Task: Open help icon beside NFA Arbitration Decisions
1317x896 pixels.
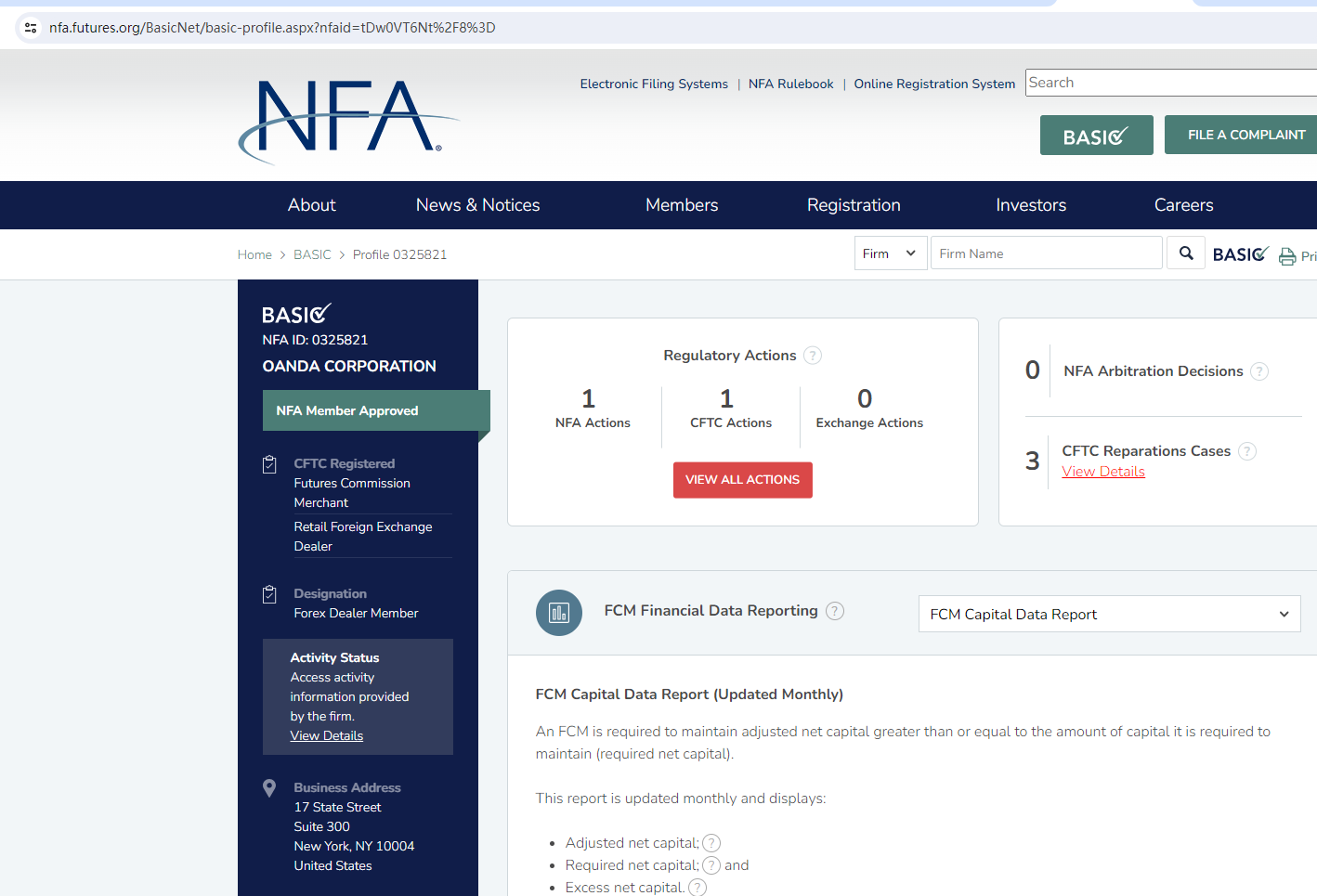Action: pos(1259,371)
